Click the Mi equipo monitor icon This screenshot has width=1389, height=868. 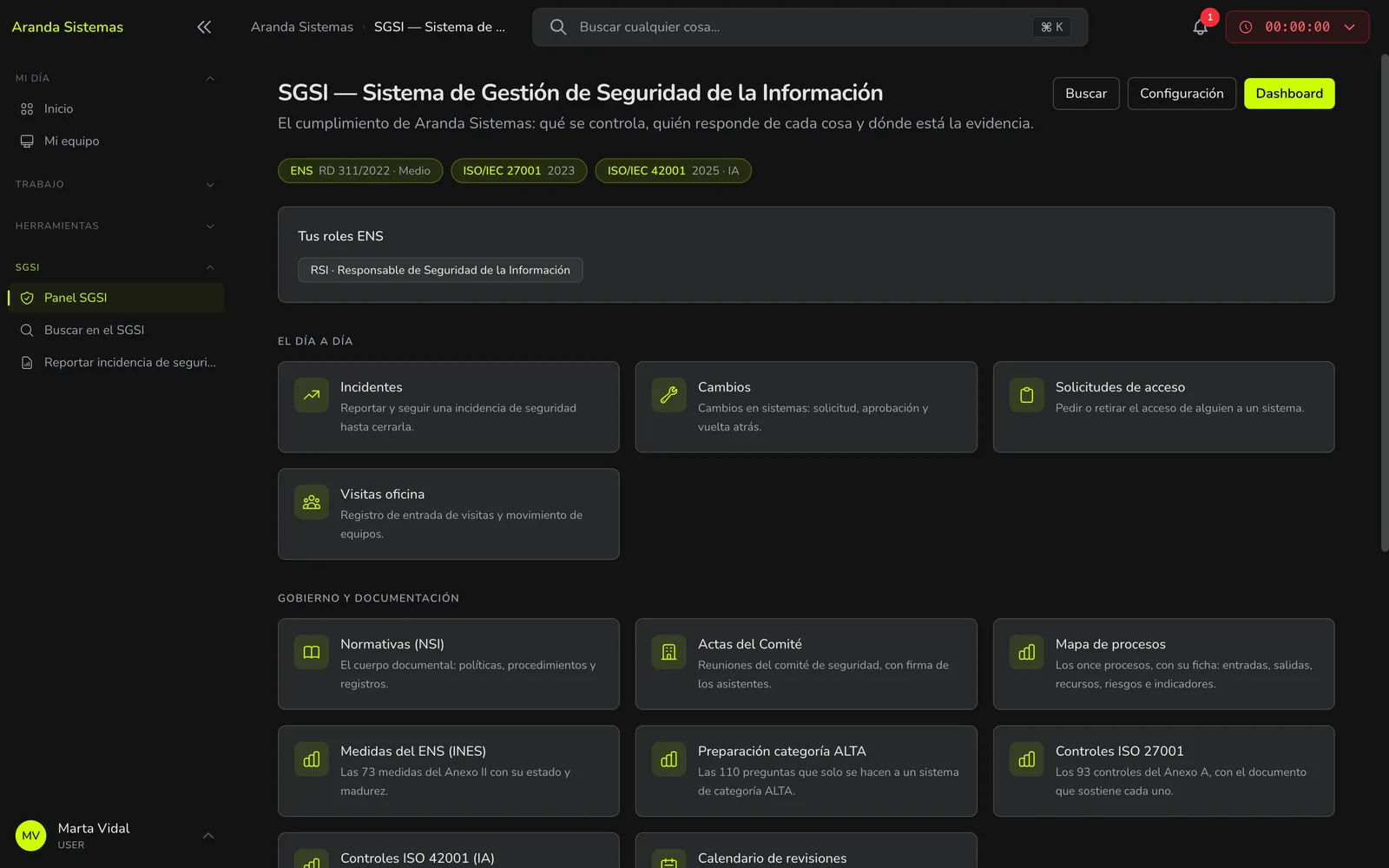(x=27, y=141)
